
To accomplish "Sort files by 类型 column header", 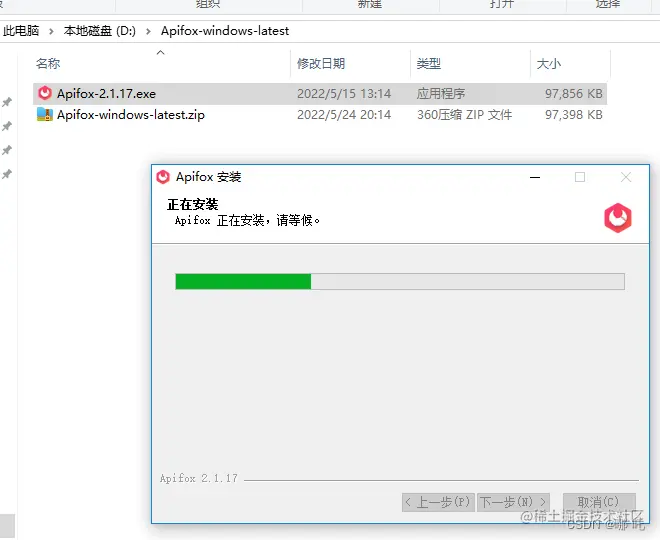I will coord(428,64).
